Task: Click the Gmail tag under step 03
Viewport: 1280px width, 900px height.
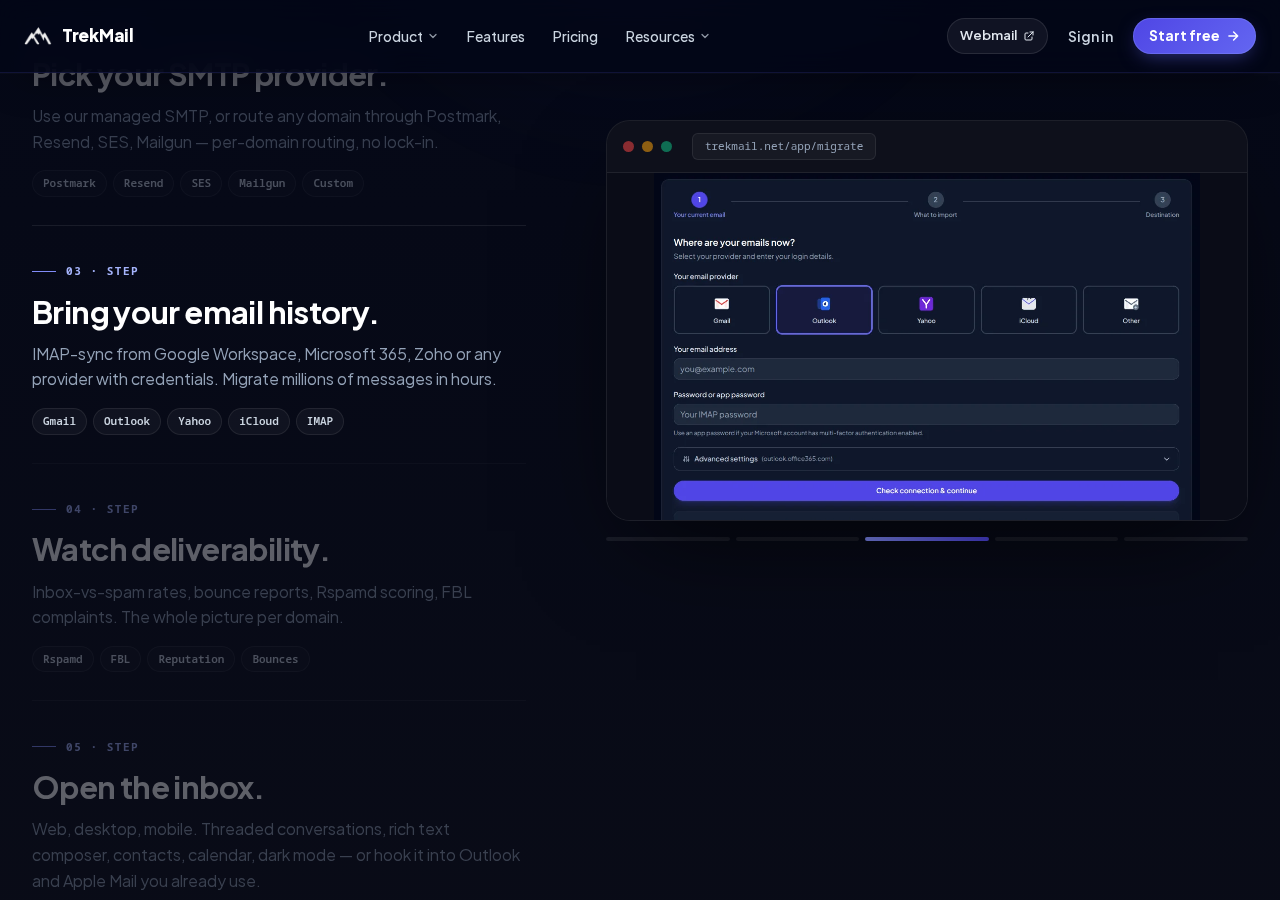Action: pyautogui.click(x=59, y=421)
